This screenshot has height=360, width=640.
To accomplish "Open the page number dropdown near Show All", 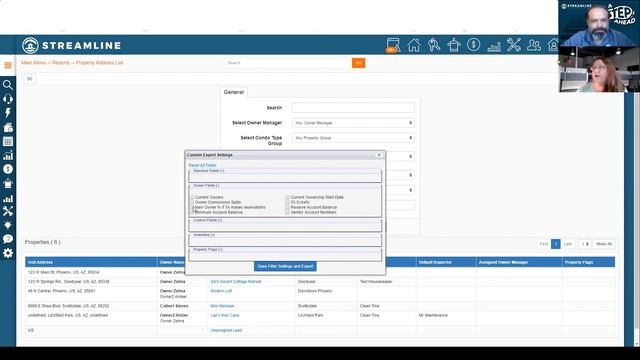I will [584, 244].
